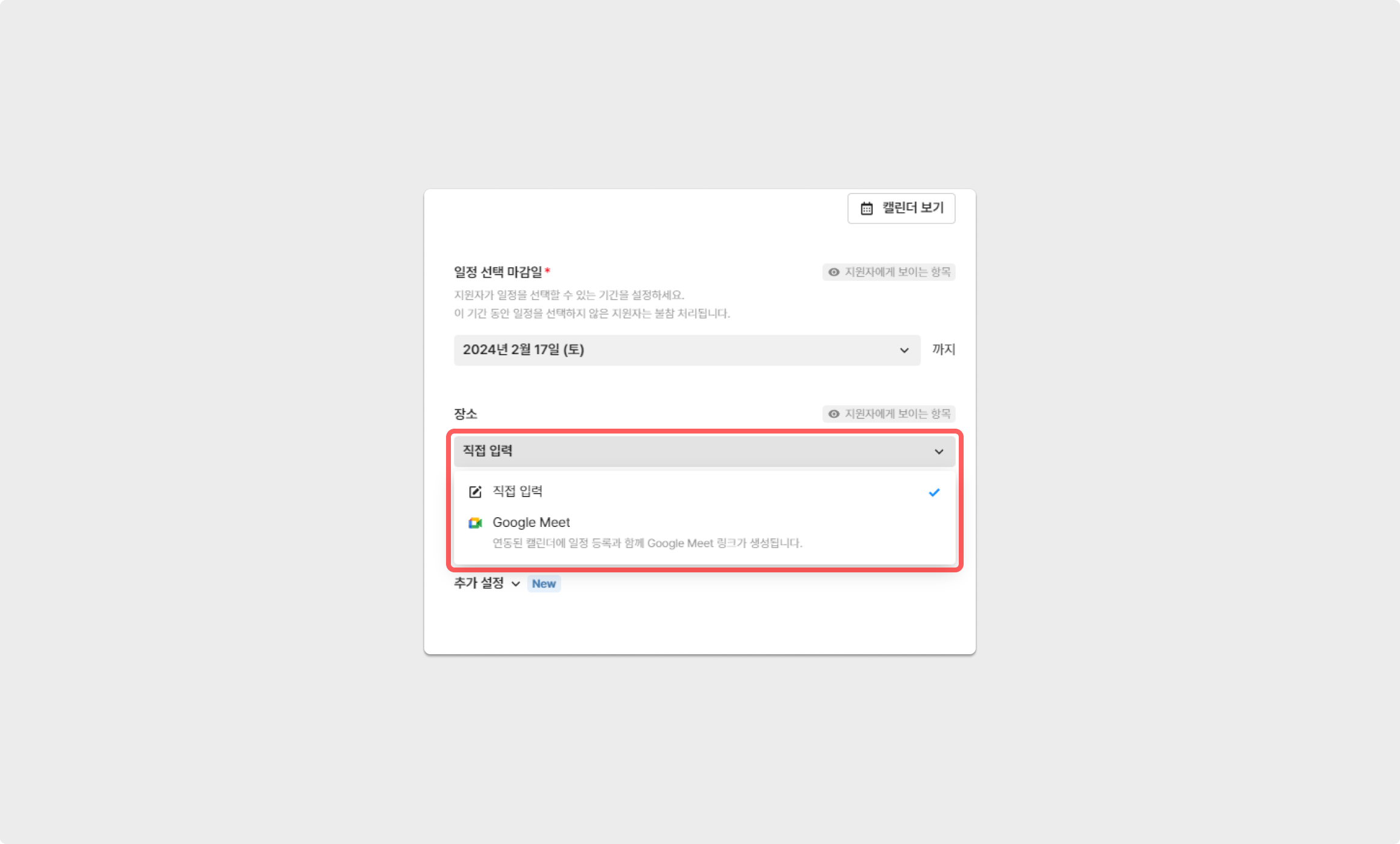Click the blue checkmark on 직접 입력
Image resolution: width=1400 pixels, height=844 pixels.
coord(934,492)
